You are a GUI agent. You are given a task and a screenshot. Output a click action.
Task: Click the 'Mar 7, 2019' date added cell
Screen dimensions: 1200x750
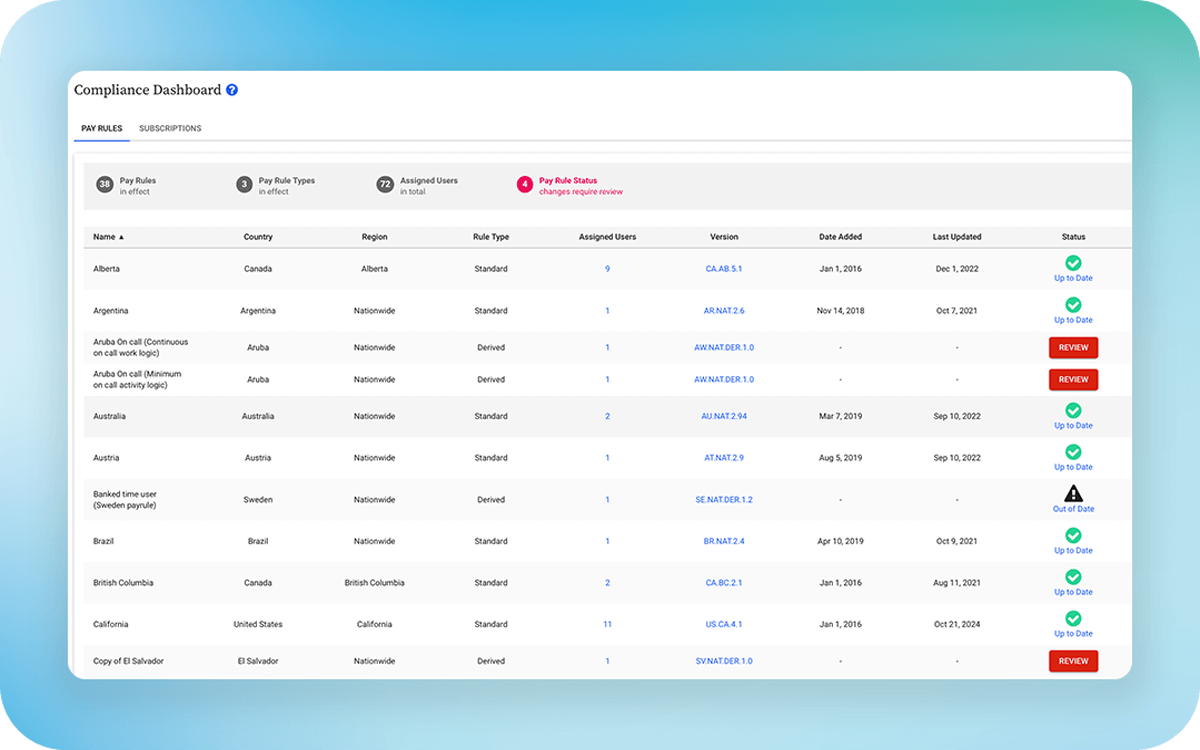coord(840,416)
